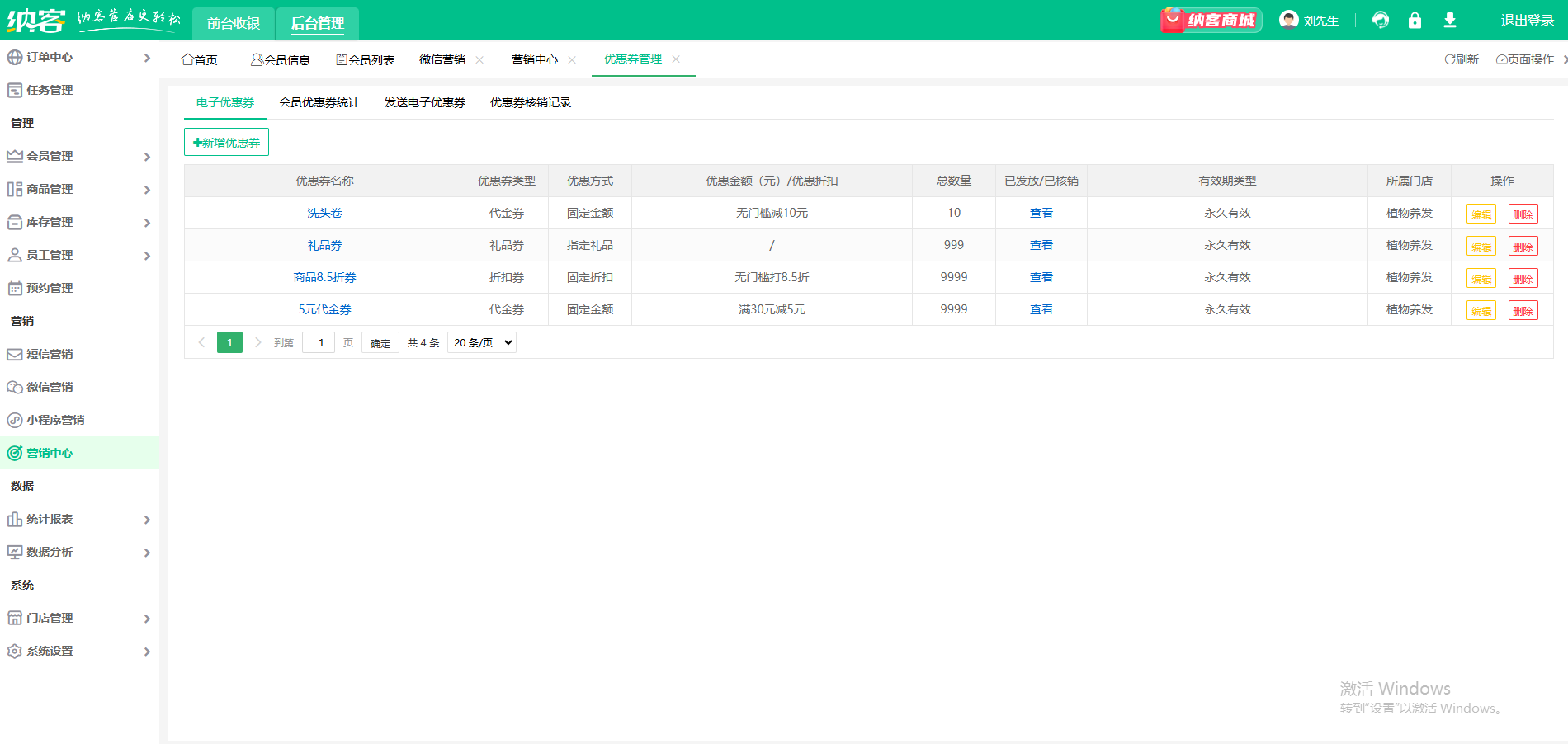Click the 微信营销 chat icon
The image size is (1568, 744).
click(15, 387)
